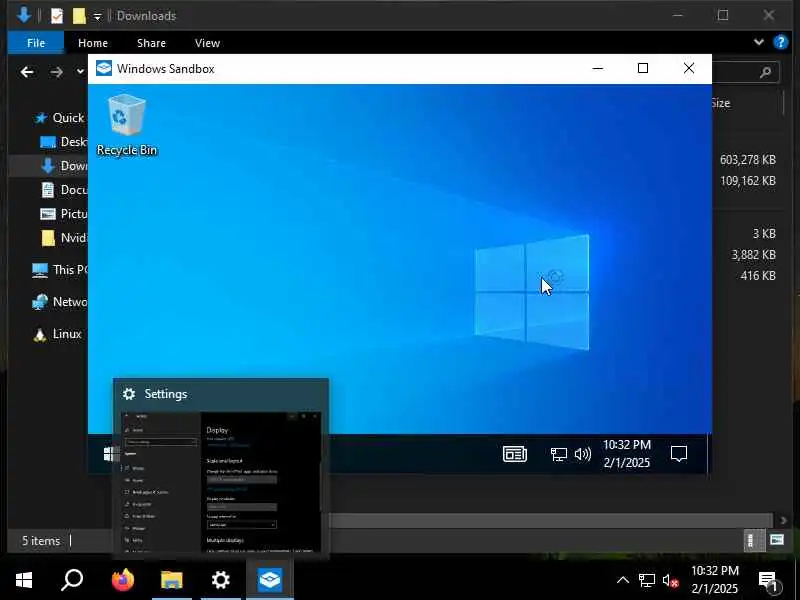Expand the ribbon with the chevron
The image size is (800, 600).
pos(759,42)
